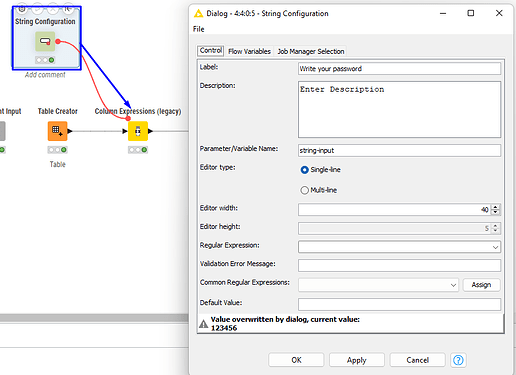Image resolution: width=516 pixels, height=375 pixels.
Task: Click the Editor width number field
Action: point(395,210)
